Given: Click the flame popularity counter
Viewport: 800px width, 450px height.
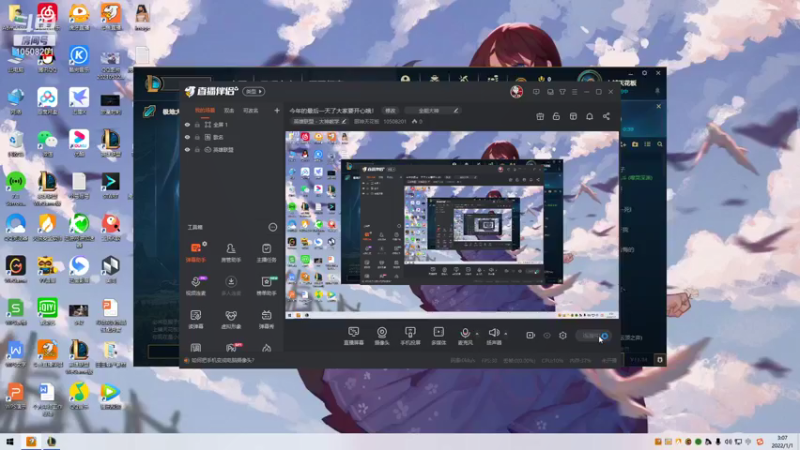Looking at the screenshot, I should [417, 121].
